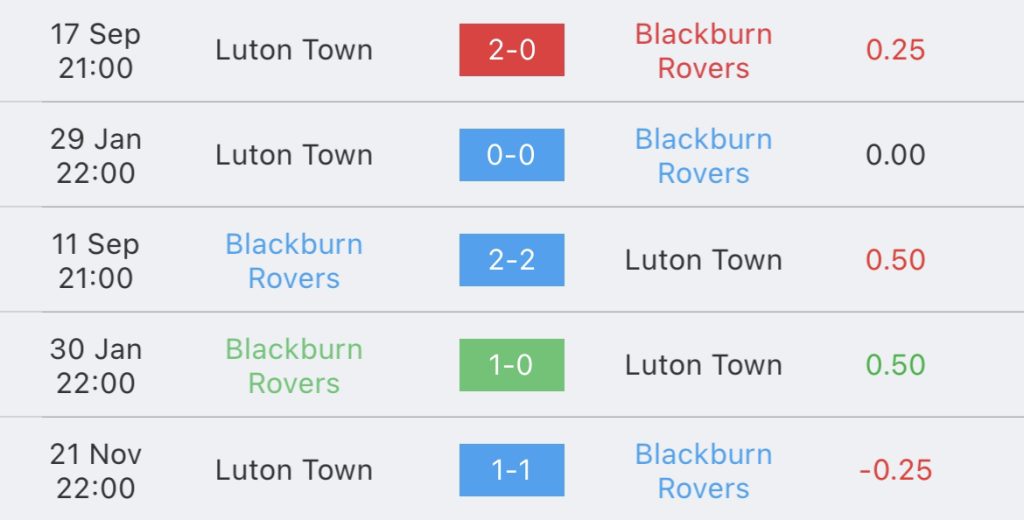
Task: Click the red 0.25 handicap value
Action: (x=895, y=50)
